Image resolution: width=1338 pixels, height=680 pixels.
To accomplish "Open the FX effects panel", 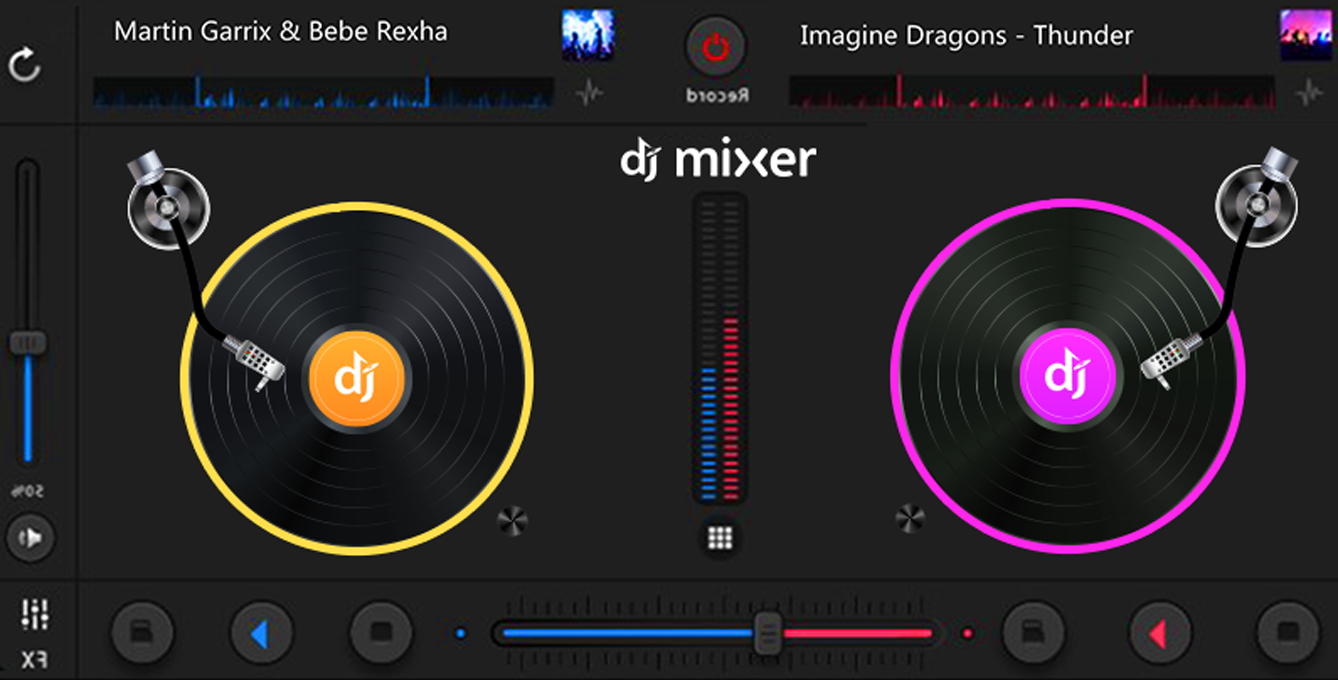I will click(35, 660).
